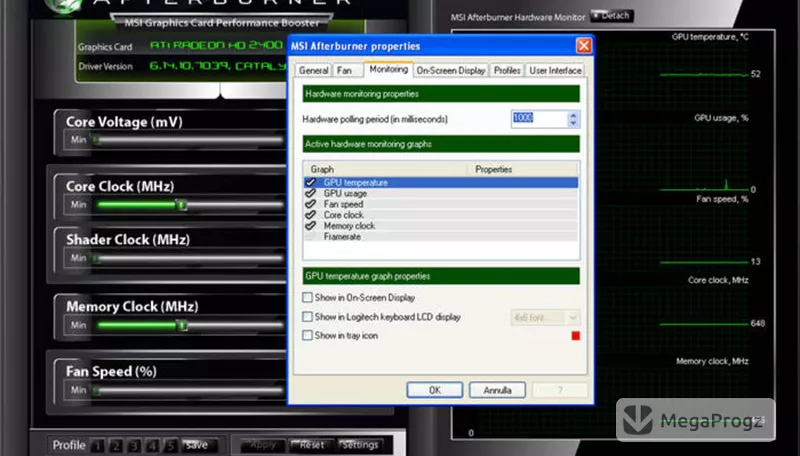Screen dimensions: 800x456
Task: Enable the Framerate graph checkbox
Action: pos(310,237)
